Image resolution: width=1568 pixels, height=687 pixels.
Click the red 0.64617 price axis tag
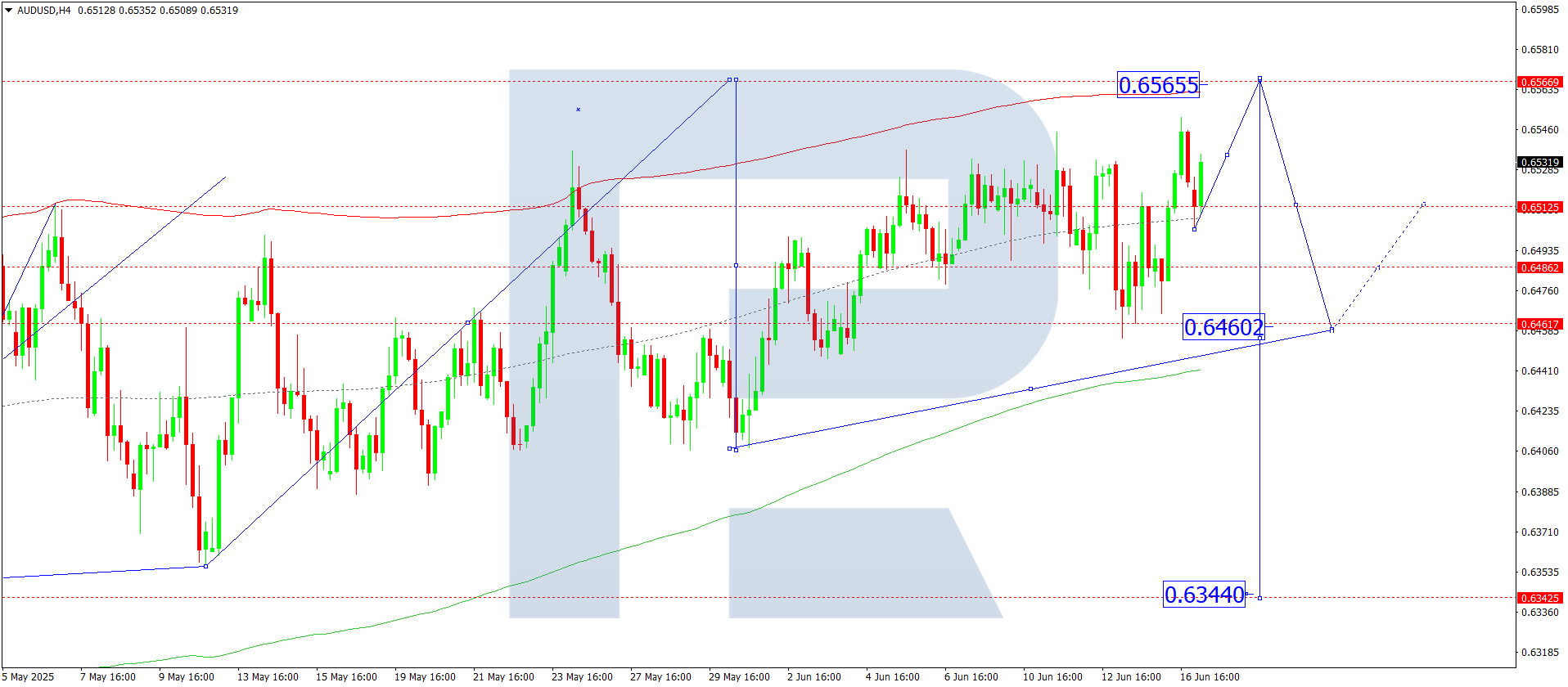pyautogui.click(x=1539, y=325)
